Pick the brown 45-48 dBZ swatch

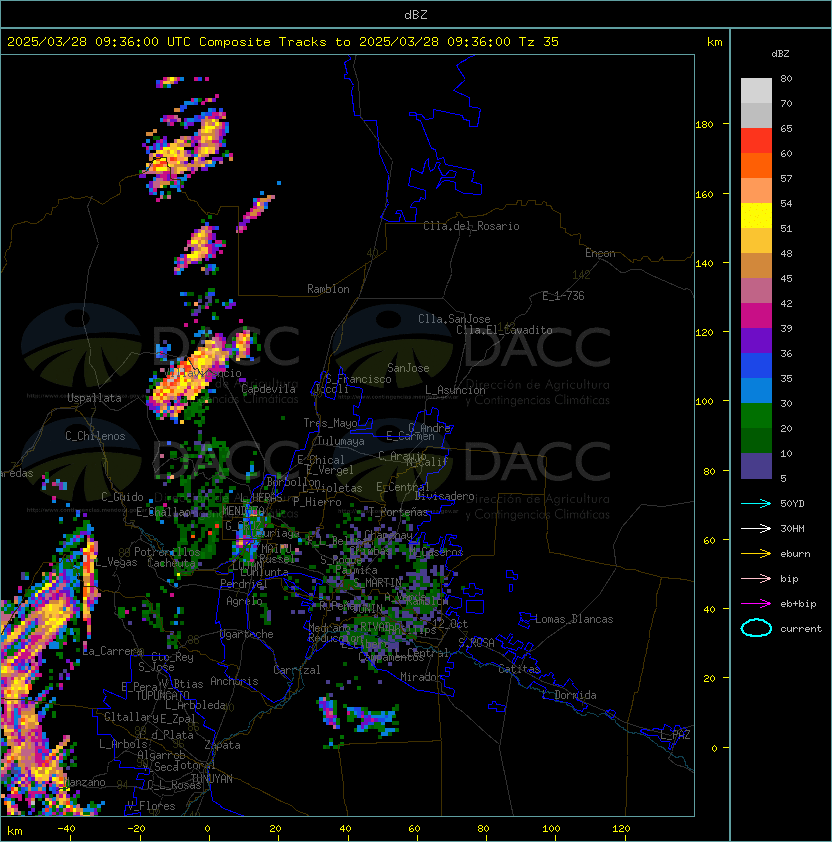(x=756, y=265)
